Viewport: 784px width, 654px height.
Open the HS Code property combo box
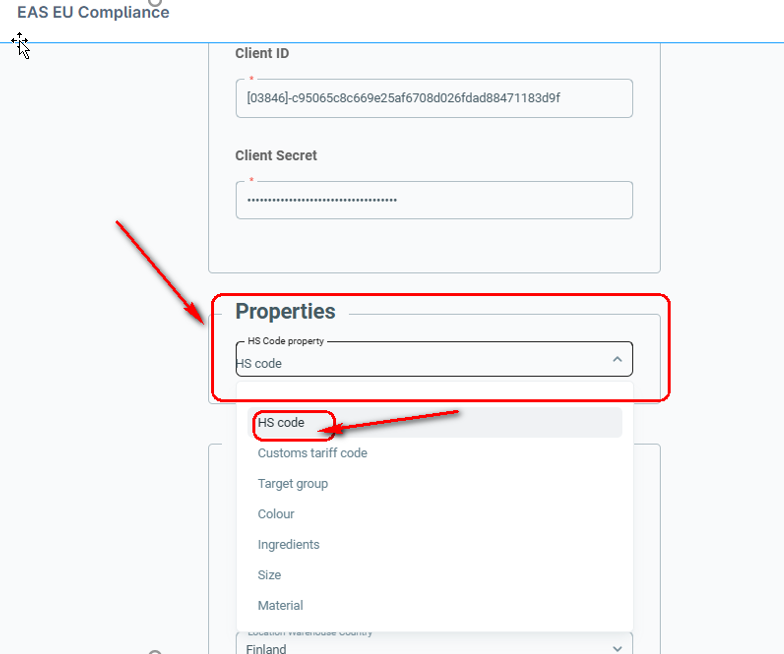point(420,362)
